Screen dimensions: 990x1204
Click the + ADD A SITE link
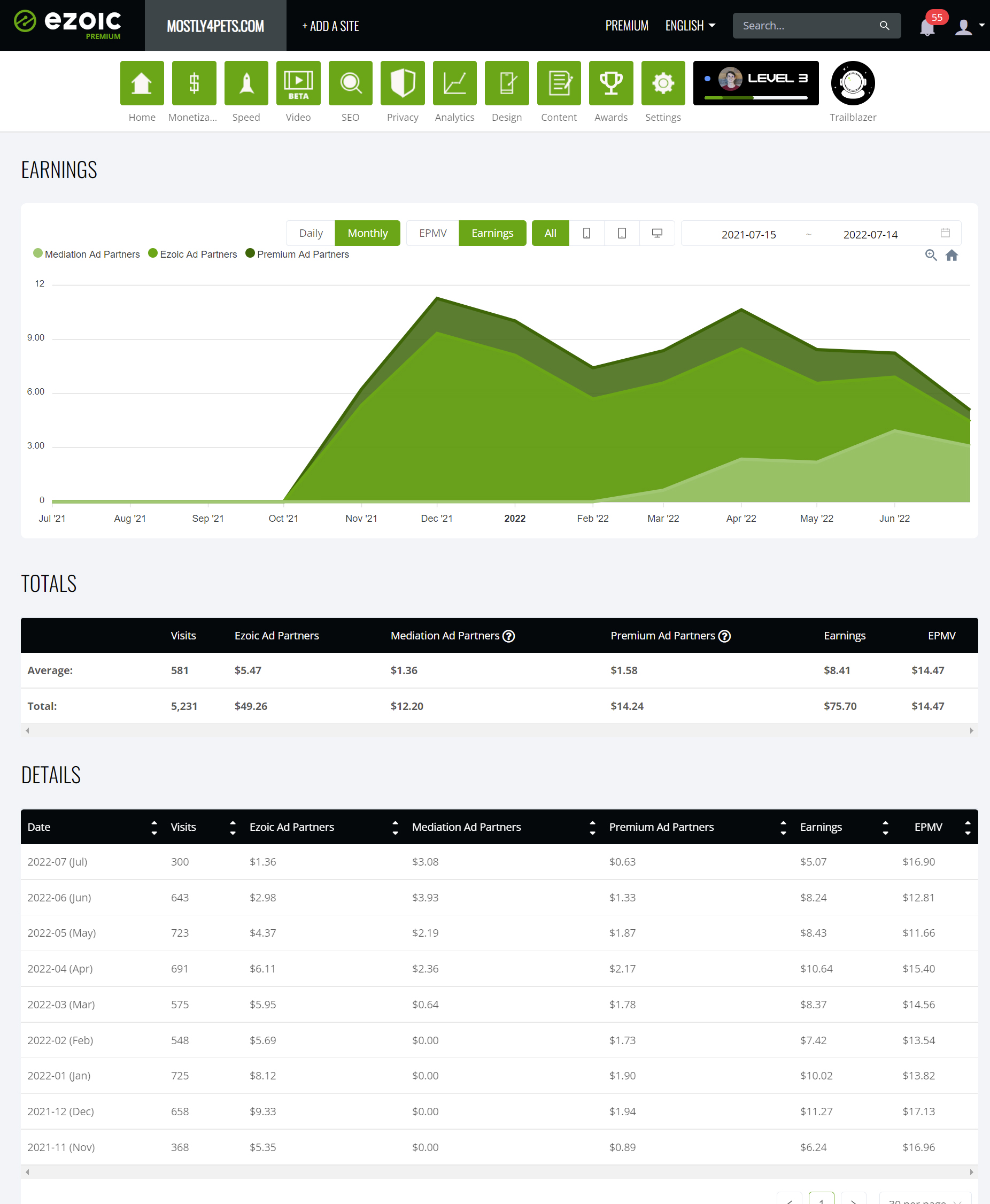[331, 26]
